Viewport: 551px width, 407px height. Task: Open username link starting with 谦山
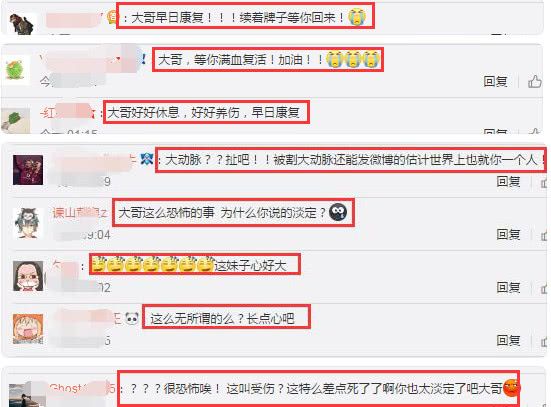click(x=80, y=213)
